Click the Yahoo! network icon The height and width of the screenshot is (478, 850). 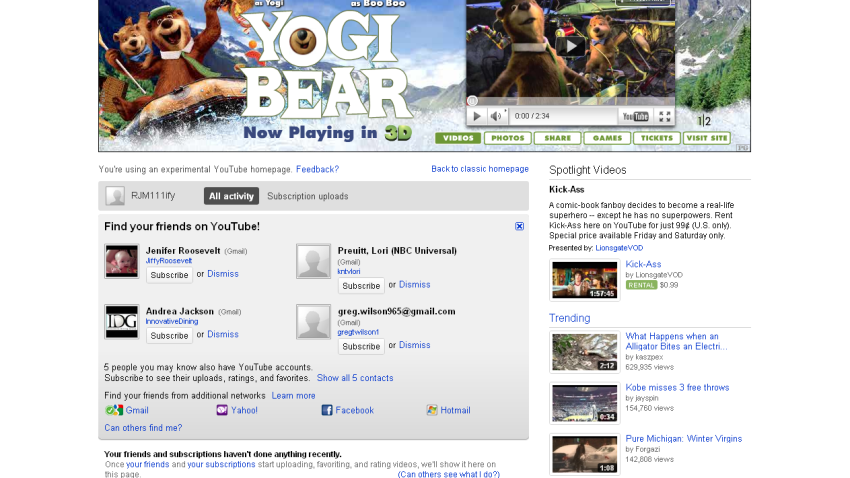(x=222, y=410)
